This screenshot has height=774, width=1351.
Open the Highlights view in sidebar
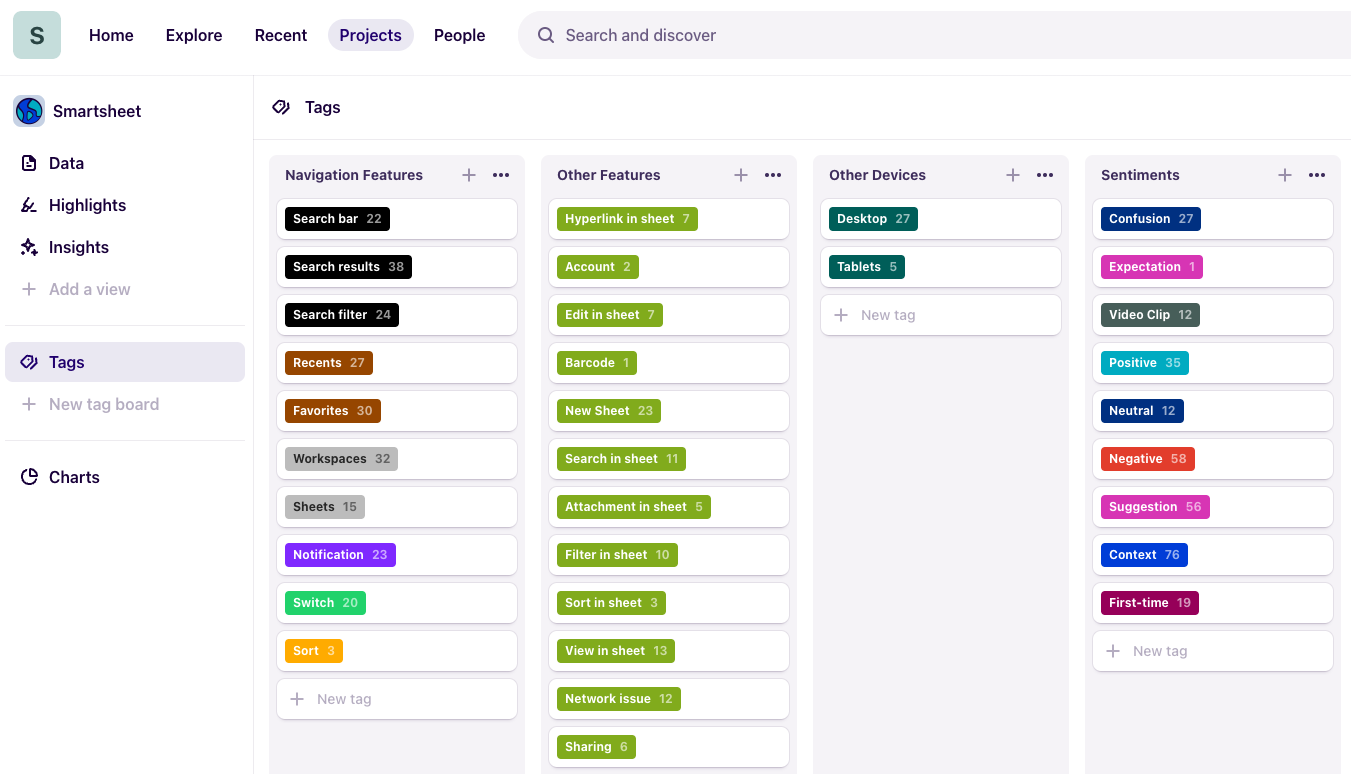125,205
